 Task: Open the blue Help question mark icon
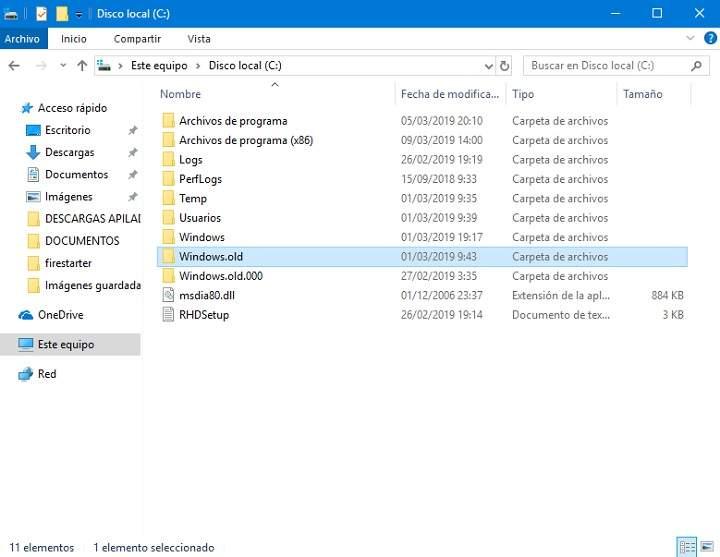pyautogui.click(x=710, y=38)
